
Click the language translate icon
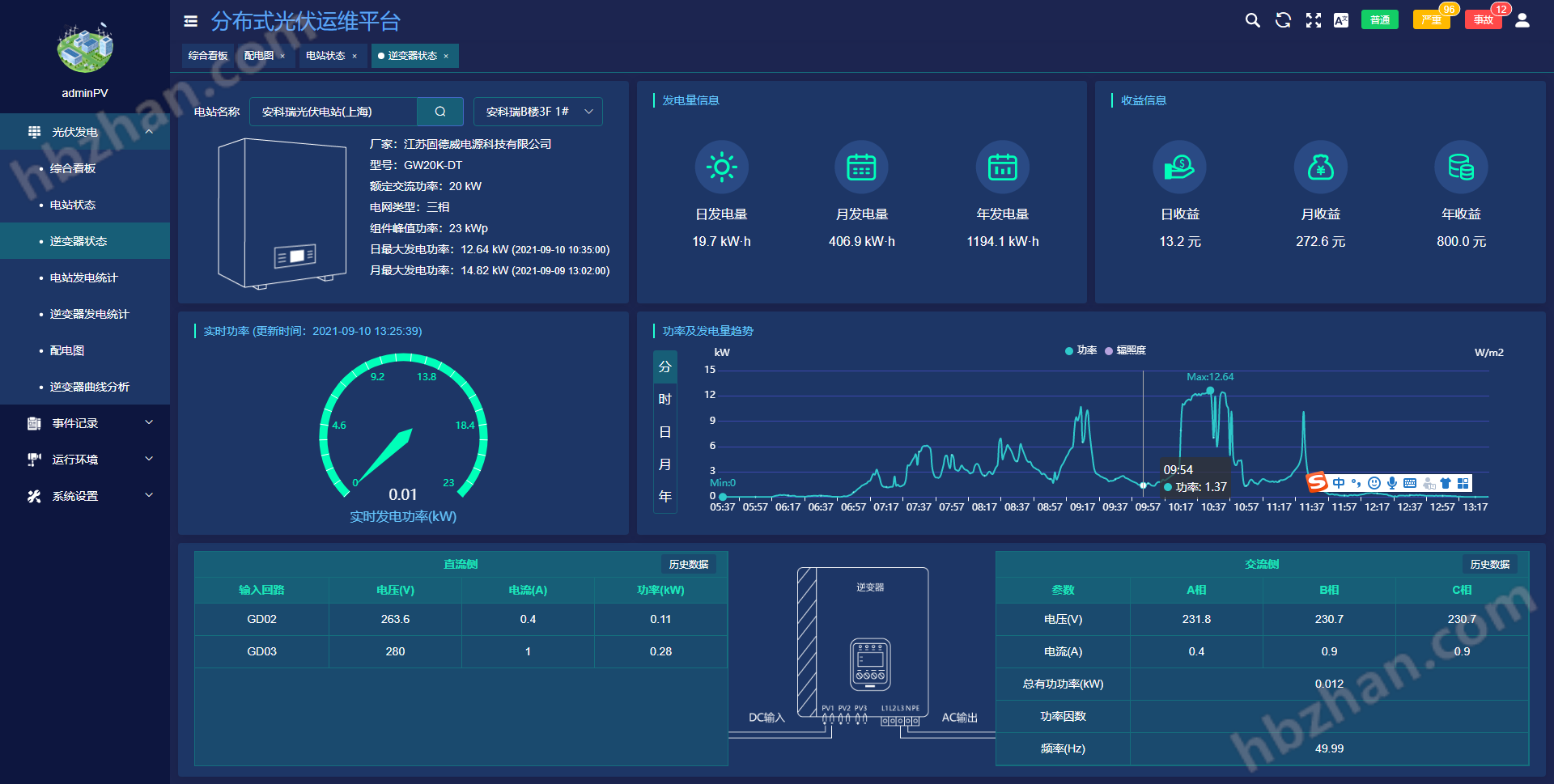click(1341, 20)
